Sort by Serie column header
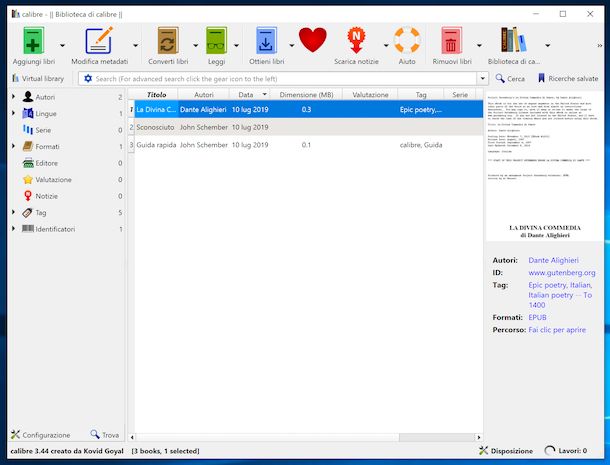The width and height of the screenshot is (610, 465). (460, 95)
